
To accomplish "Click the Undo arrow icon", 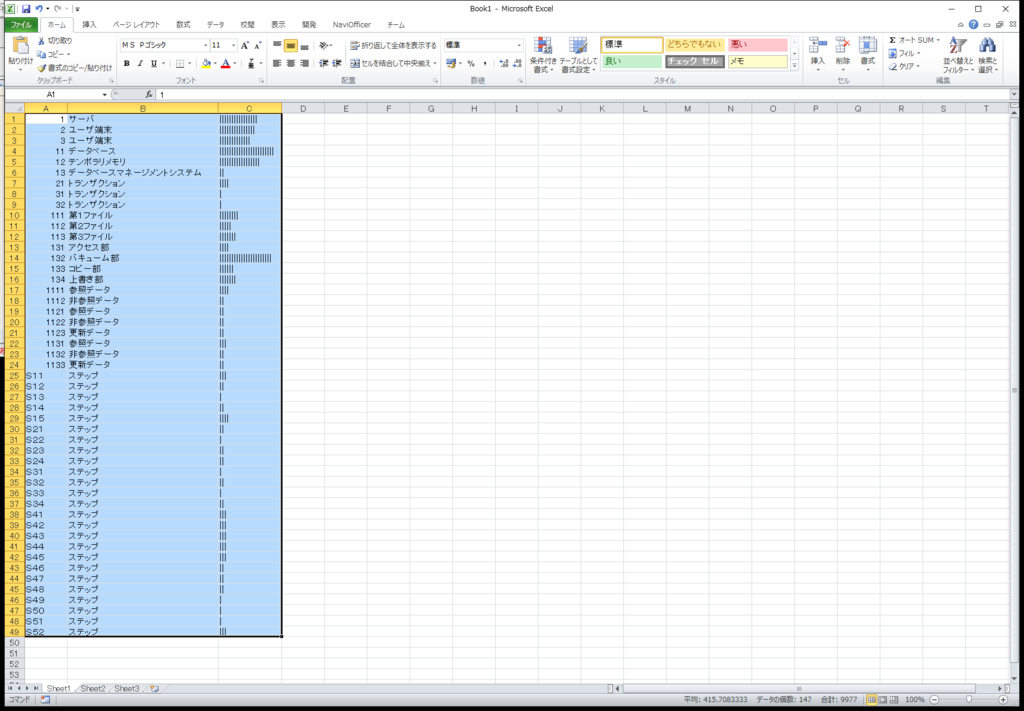I will pyautogui.click(x=39, y=9).
